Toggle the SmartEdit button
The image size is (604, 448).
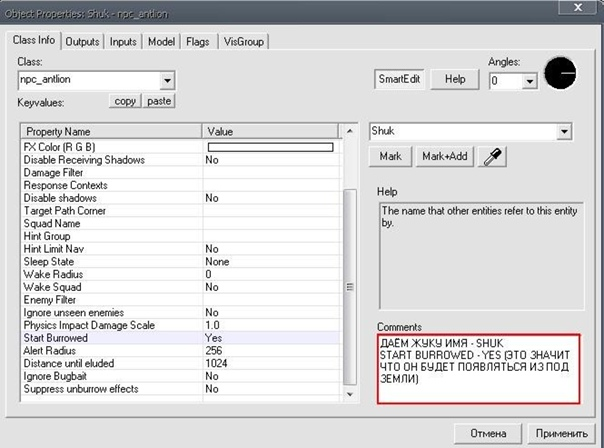[399, 79]
